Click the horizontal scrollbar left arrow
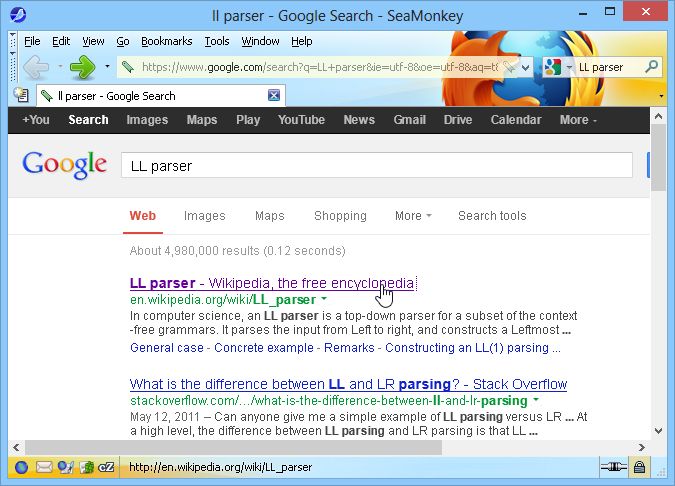The width and height of the screenshot is (675, 486). click(x=16, y=447)
